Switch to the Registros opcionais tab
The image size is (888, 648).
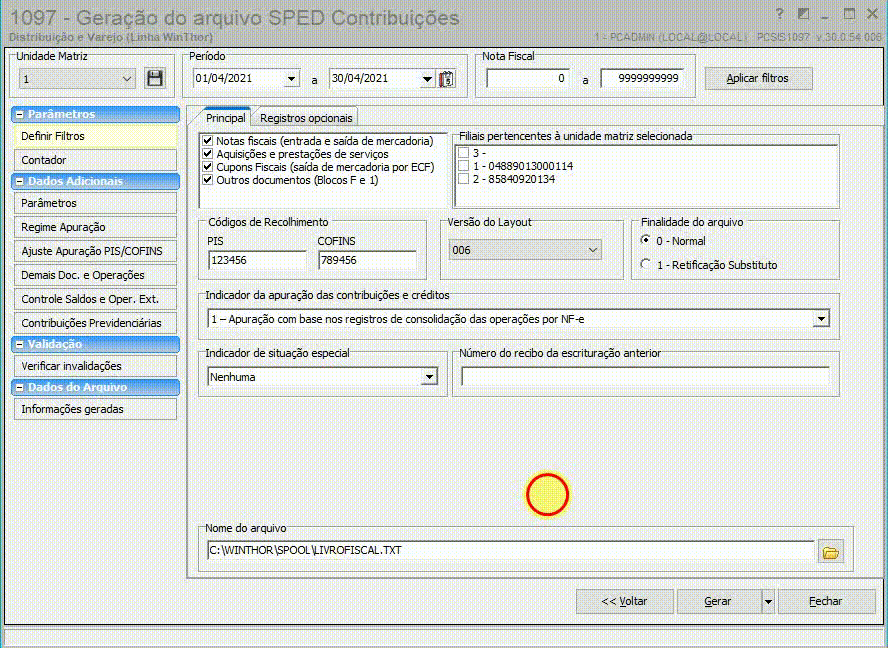tap(306, 118)
